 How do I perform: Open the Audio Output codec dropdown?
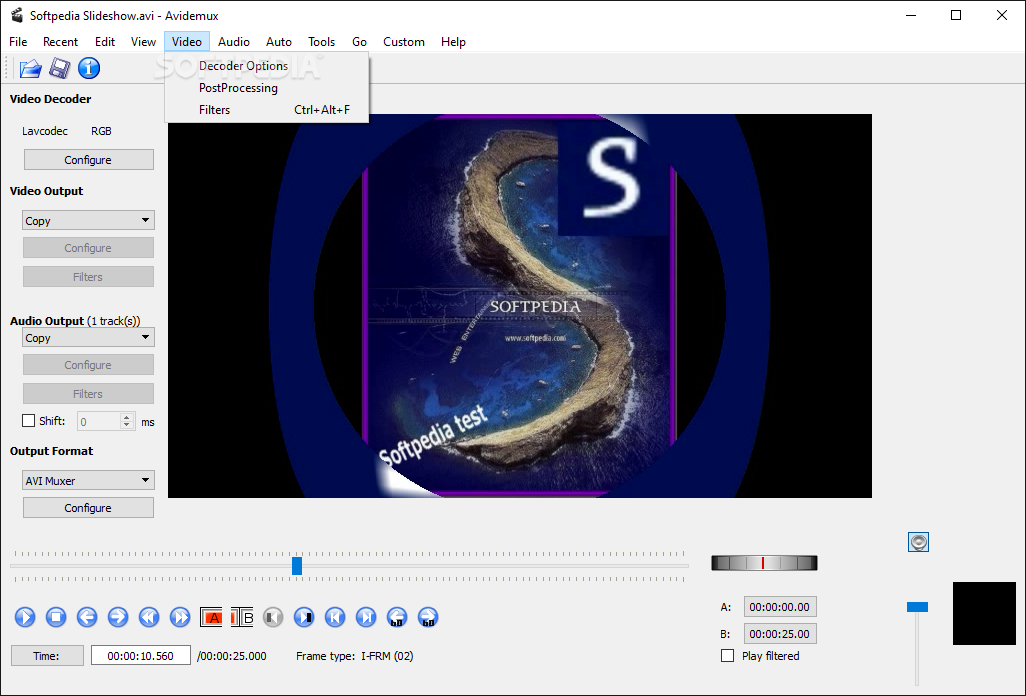[88, 338]
